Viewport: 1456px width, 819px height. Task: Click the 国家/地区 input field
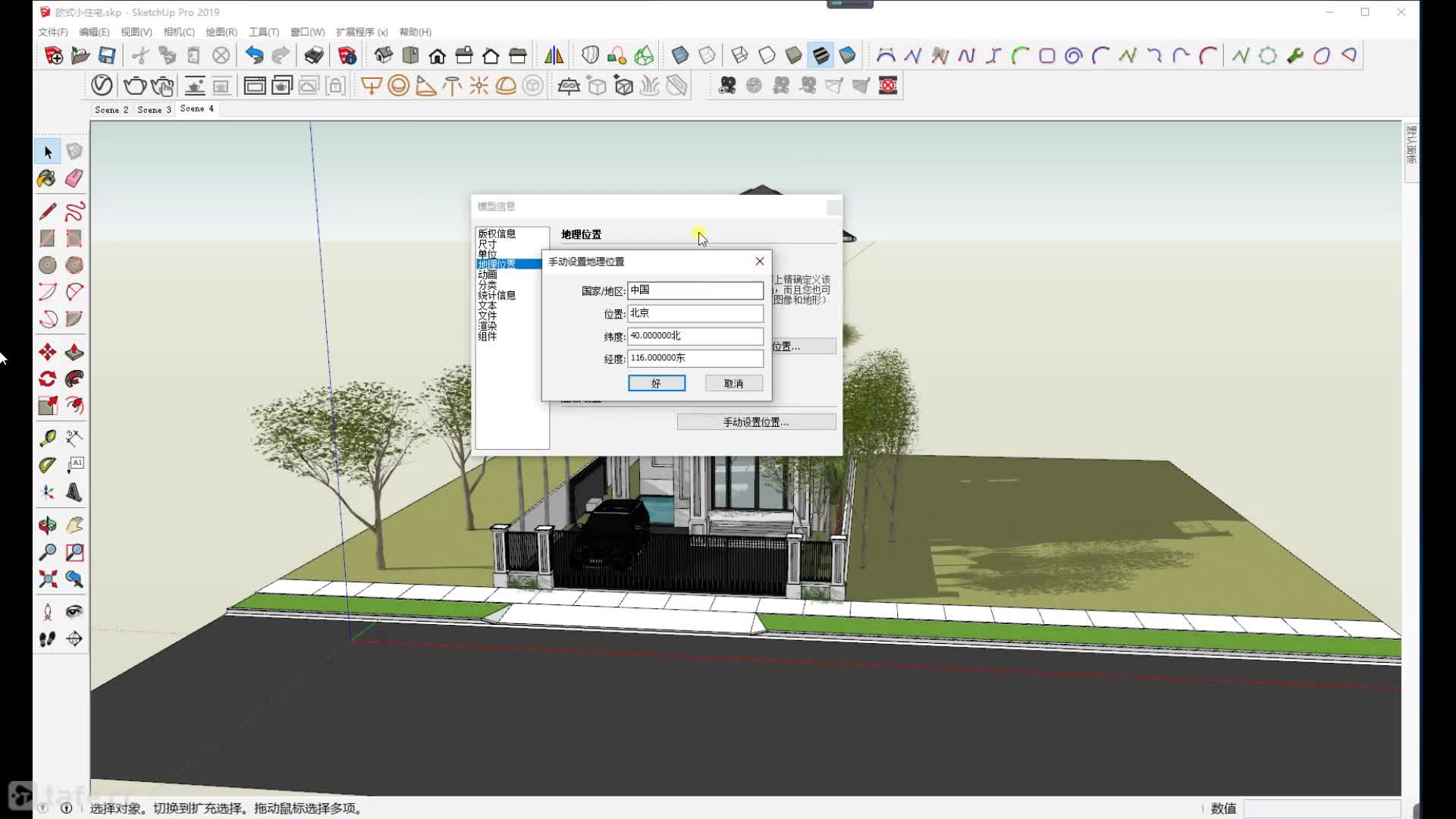coord(695,290)
